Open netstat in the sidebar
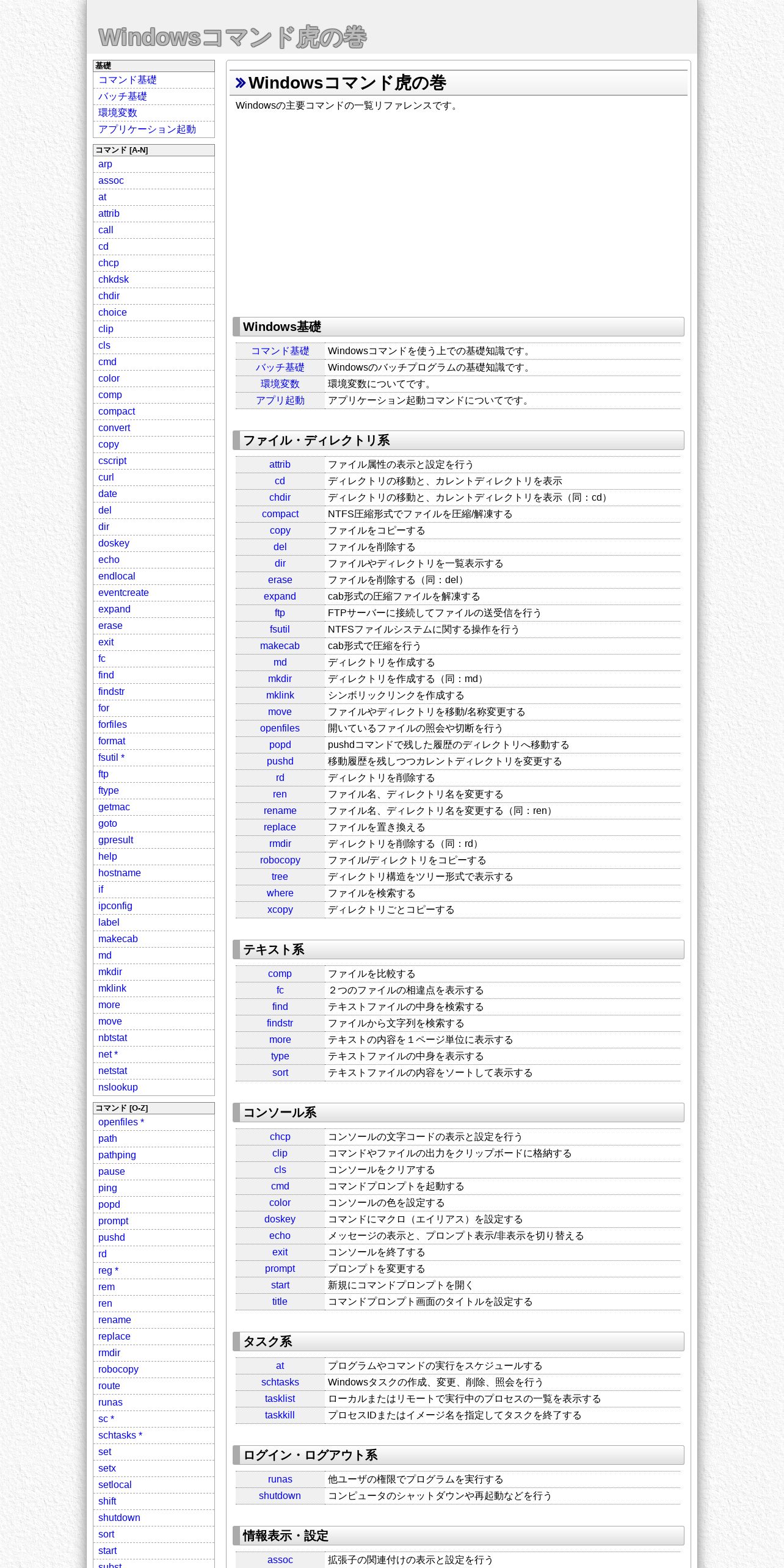Viewport: 784px width, 1568px height. coord(112,1071)
